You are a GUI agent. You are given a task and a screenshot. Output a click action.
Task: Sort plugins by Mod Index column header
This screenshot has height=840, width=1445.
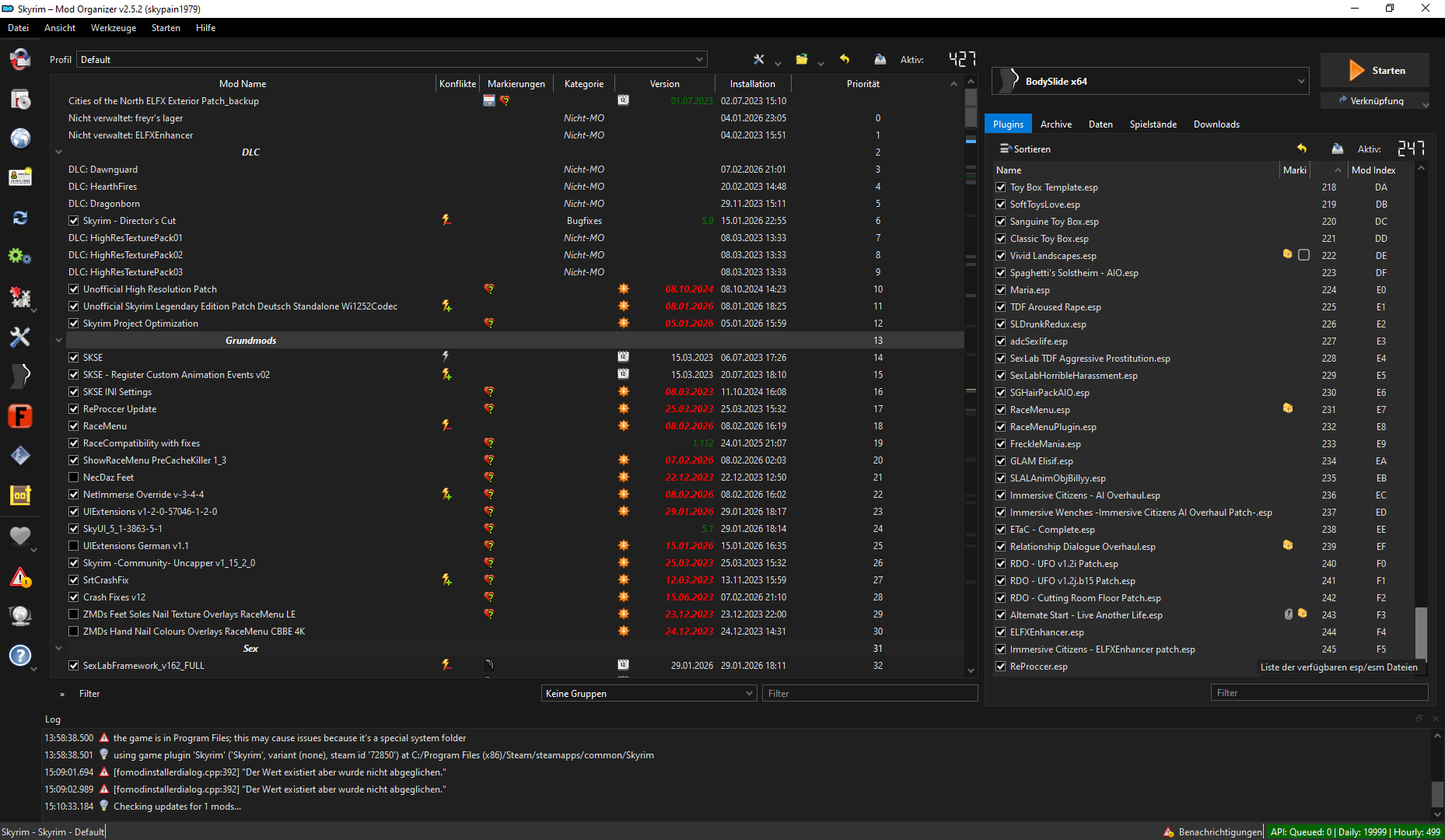coord(1373,170)
